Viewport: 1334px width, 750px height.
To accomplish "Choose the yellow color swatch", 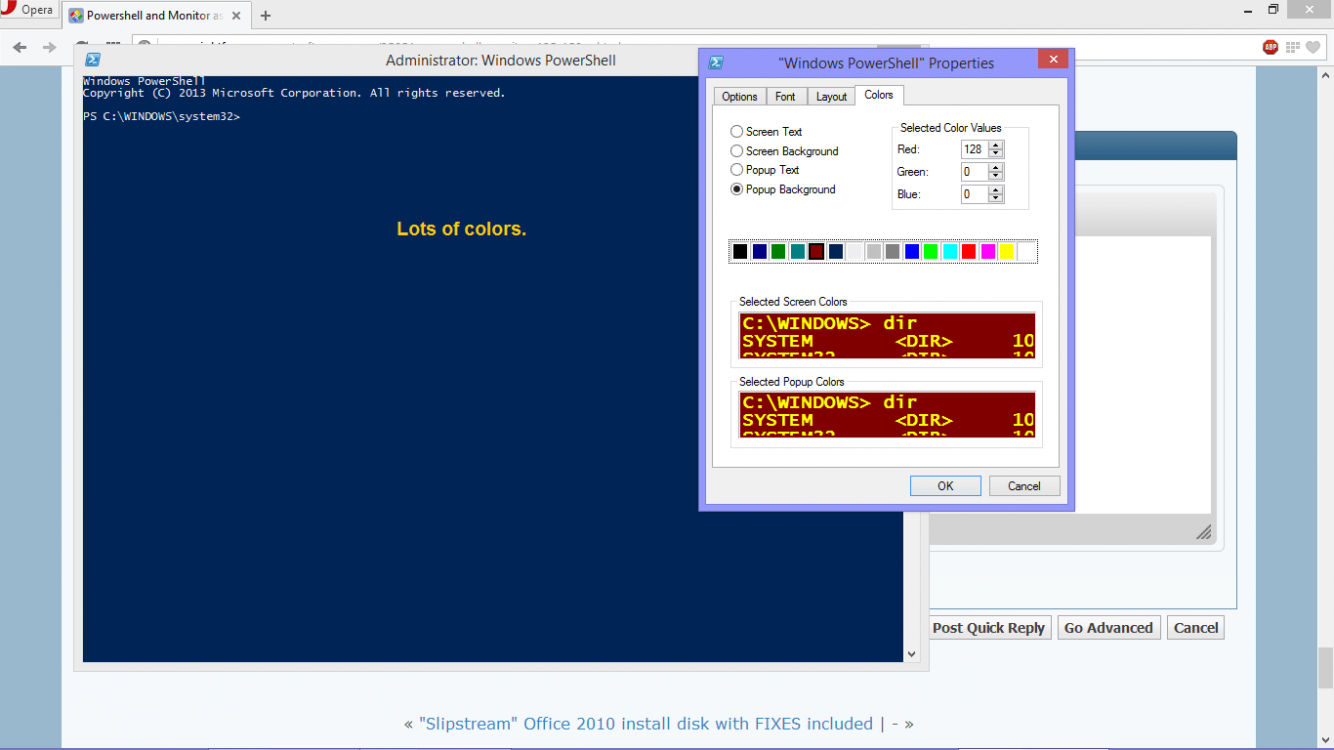I will (1007, 252).
